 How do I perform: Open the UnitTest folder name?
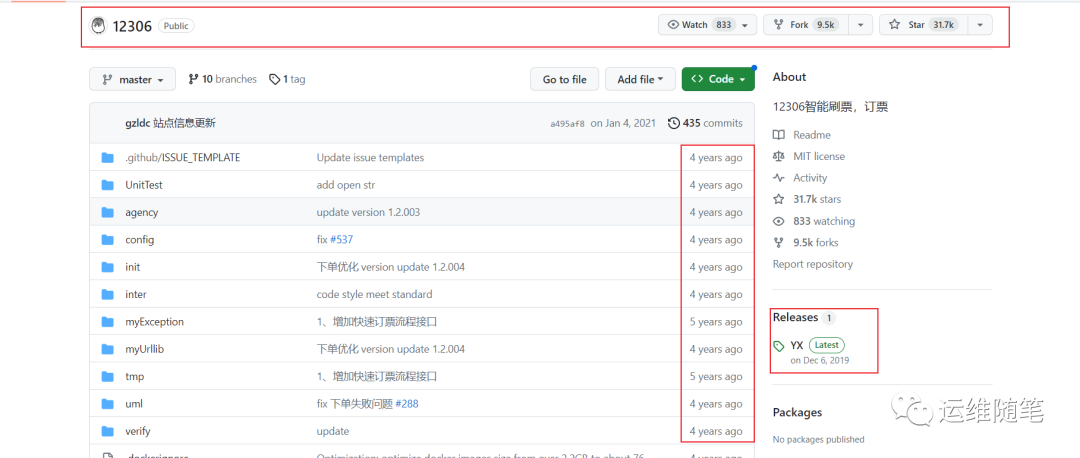point(144,185)
